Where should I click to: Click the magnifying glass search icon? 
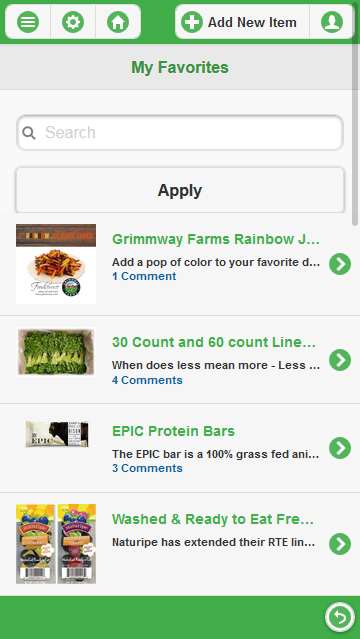tap(29, 132)
